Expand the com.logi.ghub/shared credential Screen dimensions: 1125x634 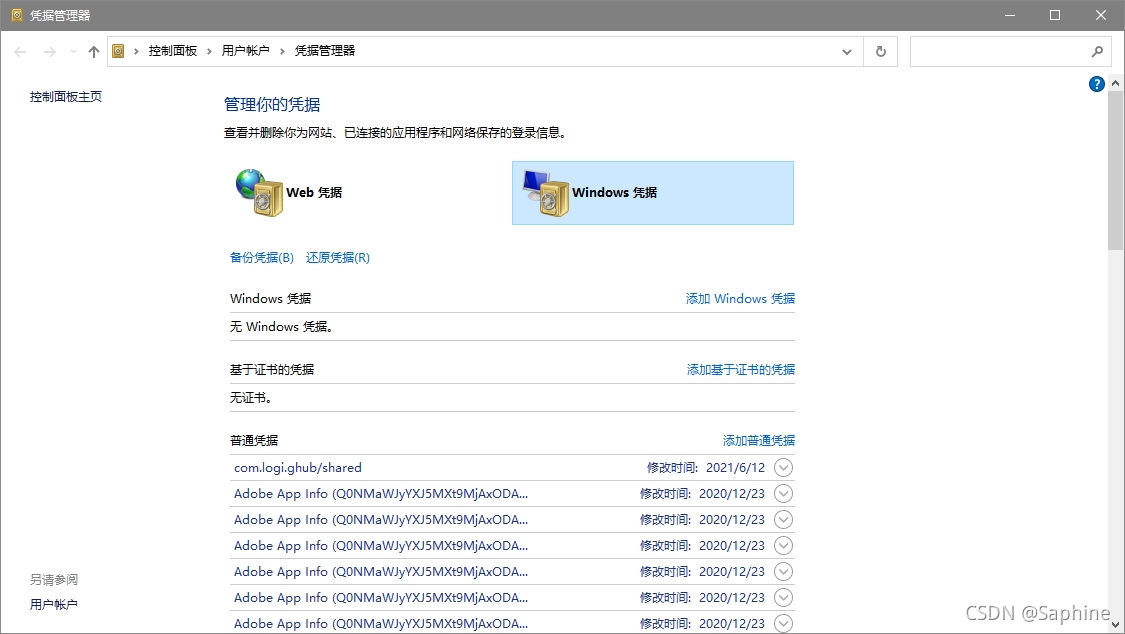(x=783, y=468)
